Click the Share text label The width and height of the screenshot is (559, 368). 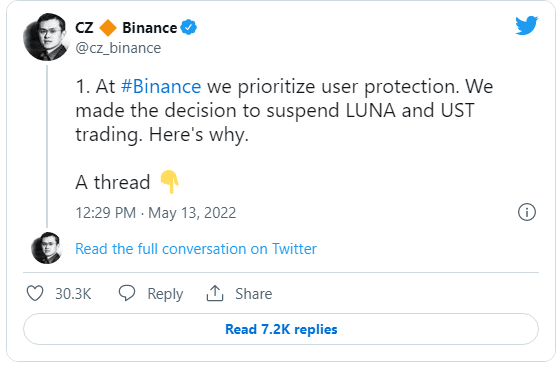(x=253, y=294)
